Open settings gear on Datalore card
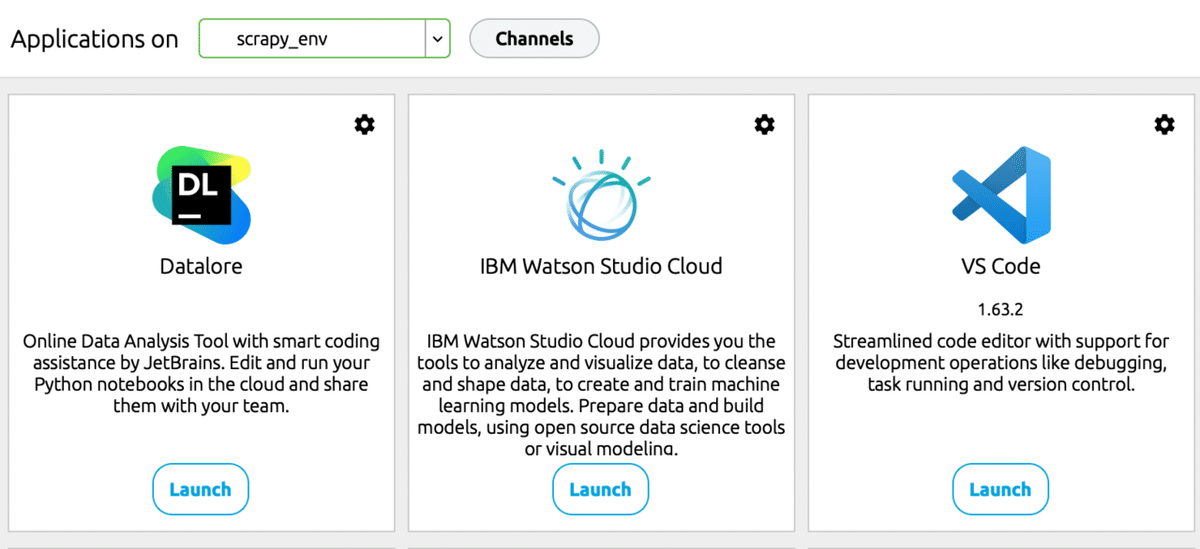 pos(365,124)
